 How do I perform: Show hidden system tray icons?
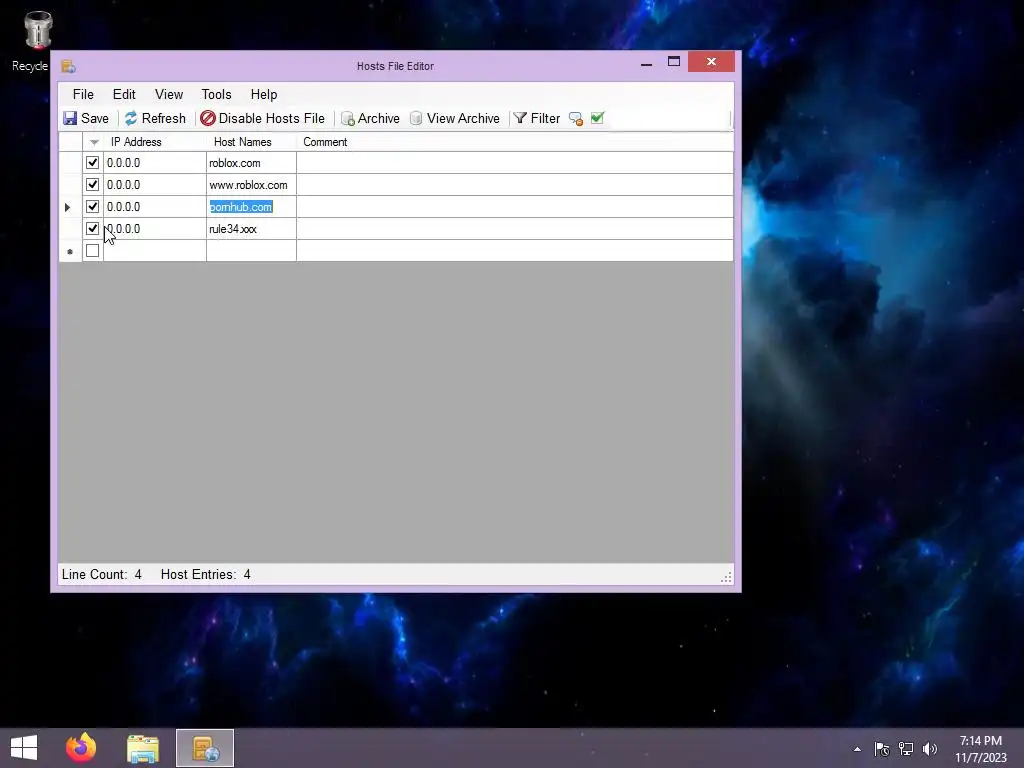coord(857,749)
